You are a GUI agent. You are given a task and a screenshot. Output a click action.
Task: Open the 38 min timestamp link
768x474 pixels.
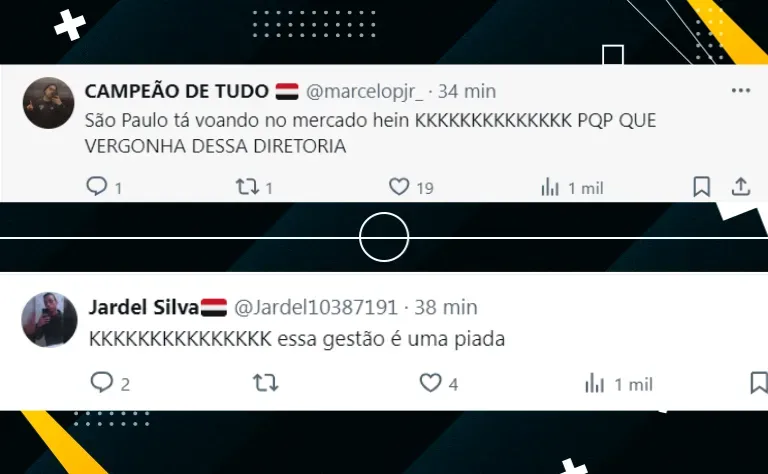[446, 308]
